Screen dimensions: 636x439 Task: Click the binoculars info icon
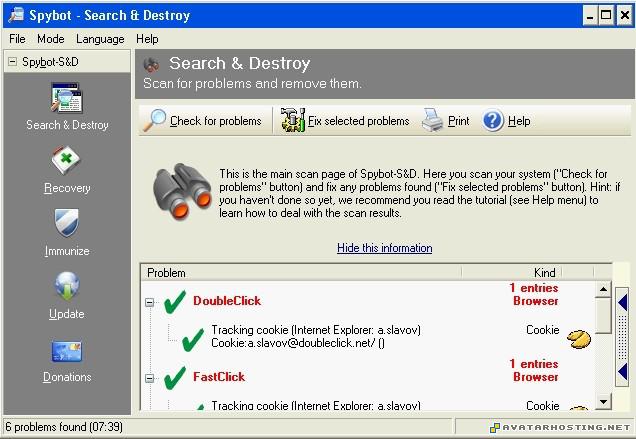click(182, 191)
